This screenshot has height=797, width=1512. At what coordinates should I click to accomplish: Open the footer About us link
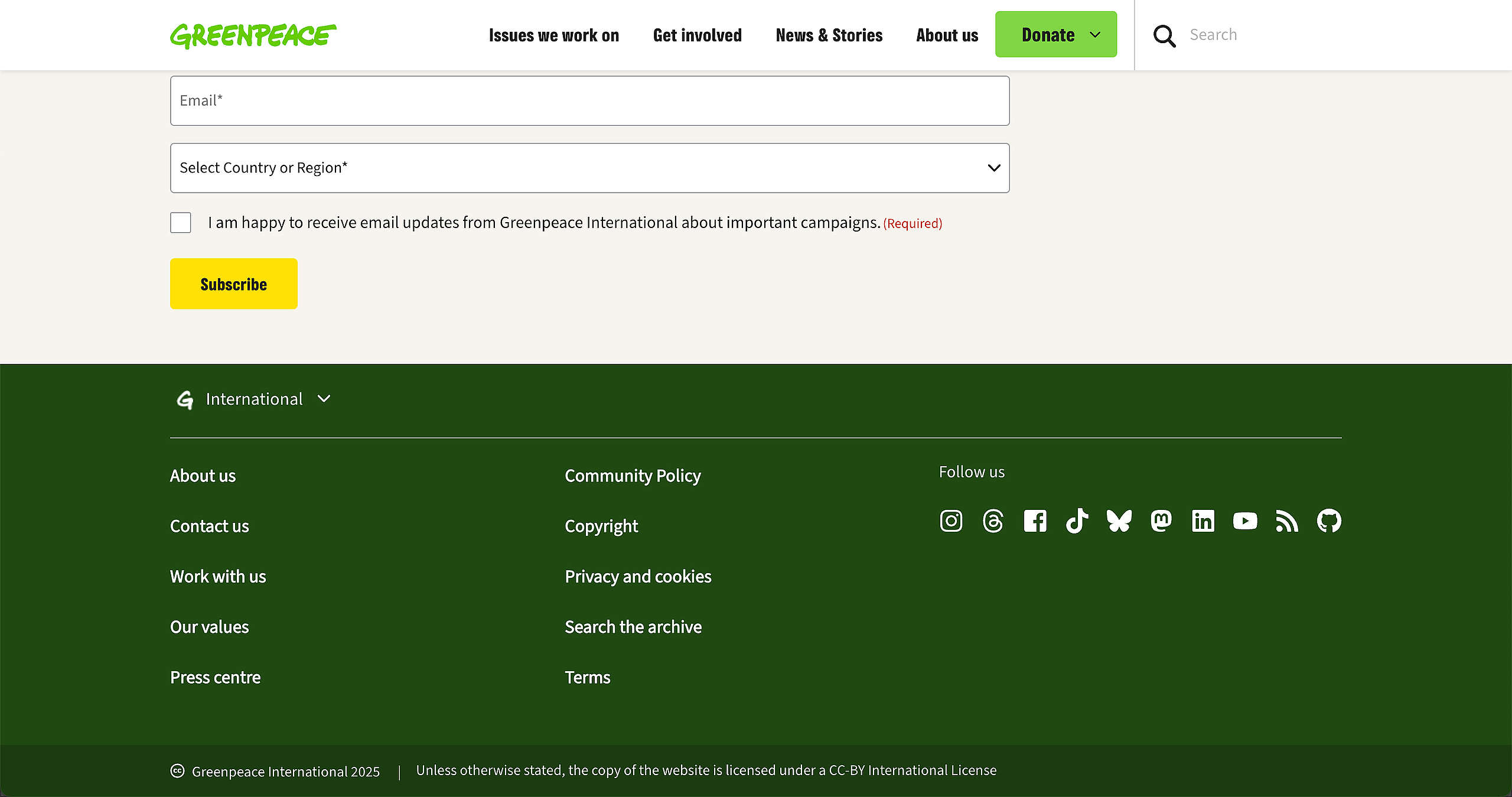203,476
